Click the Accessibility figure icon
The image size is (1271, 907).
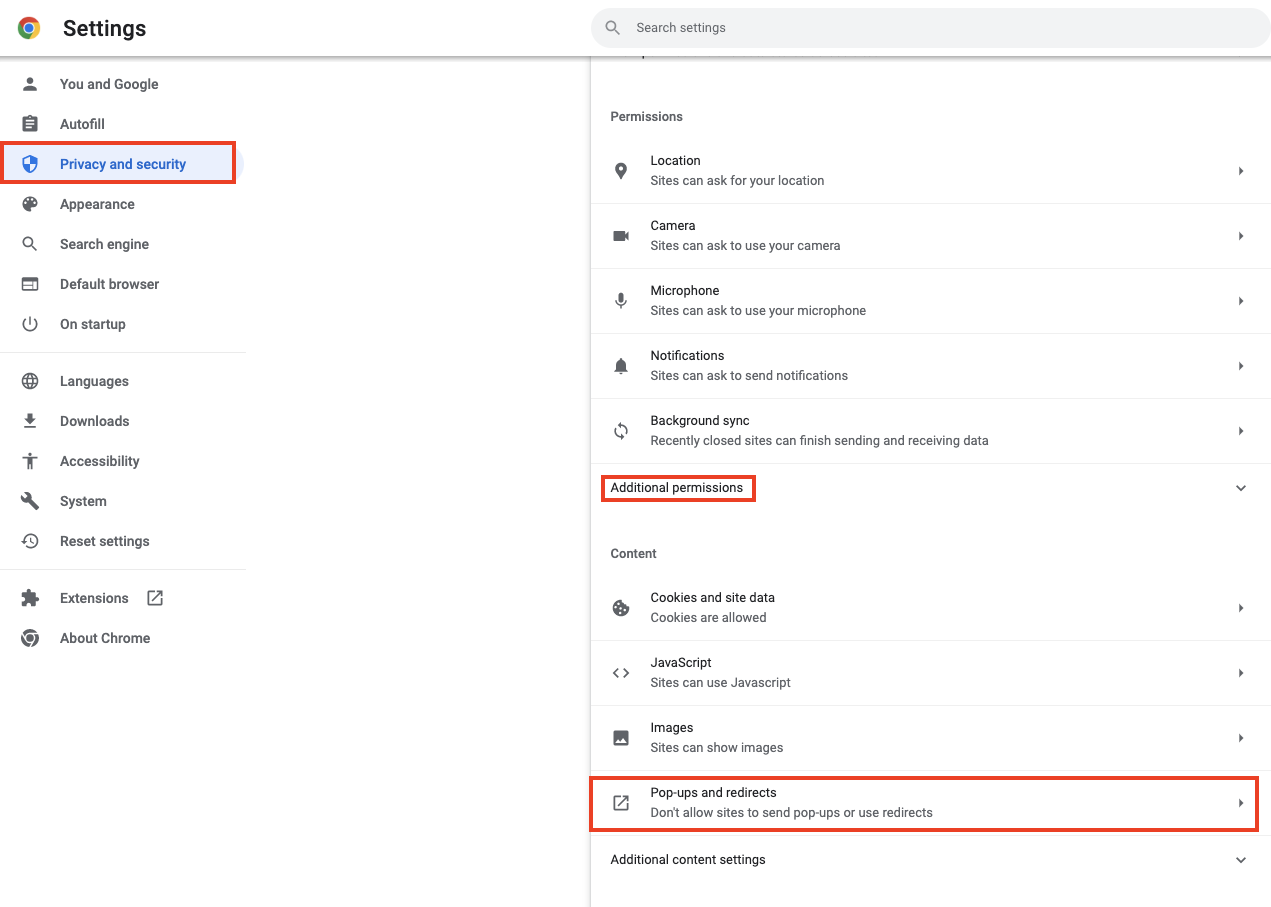pos(30,461)
